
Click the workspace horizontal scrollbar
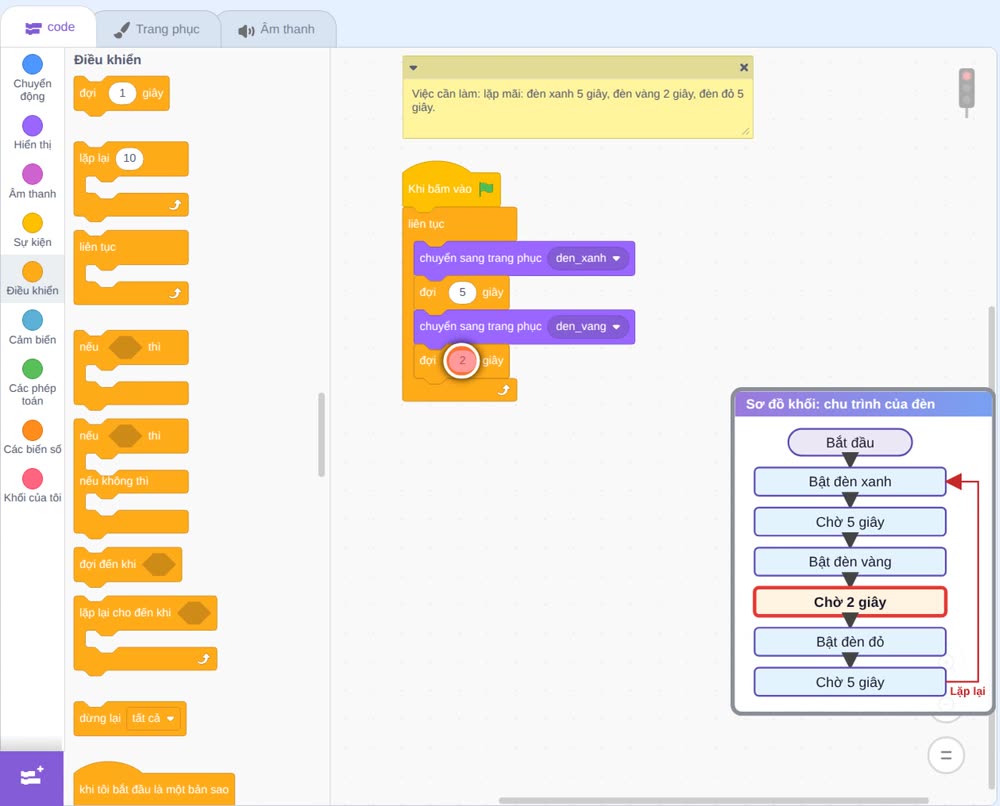click(x=713, y=800)
